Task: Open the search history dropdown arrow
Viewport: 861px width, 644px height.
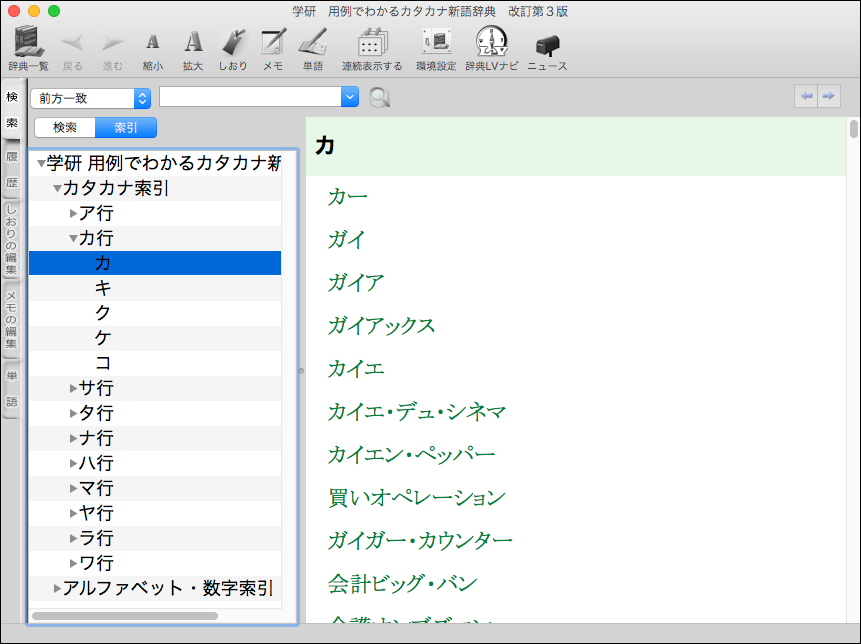Action: (350, 97)
